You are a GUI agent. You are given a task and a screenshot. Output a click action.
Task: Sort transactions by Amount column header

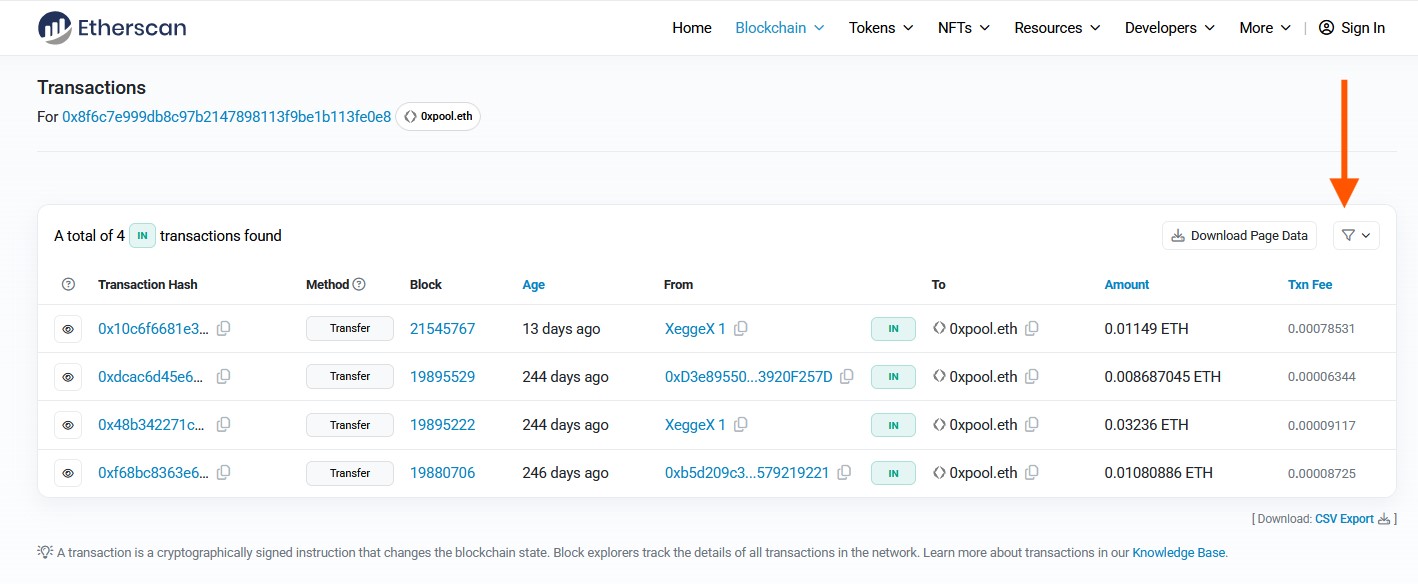[1126, 285]
